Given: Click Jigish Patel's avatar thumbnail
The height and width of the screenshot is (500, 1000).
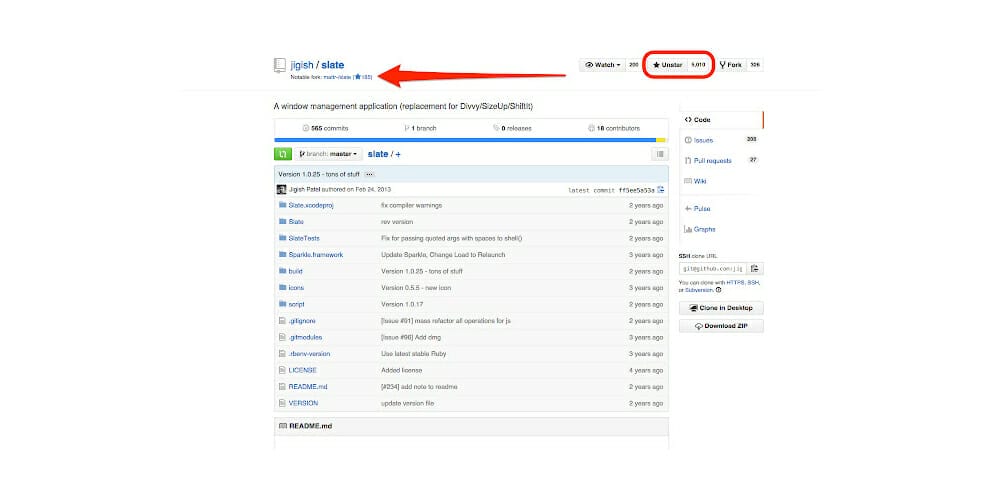Looking at the screenshot, I should tap(281, 189).
